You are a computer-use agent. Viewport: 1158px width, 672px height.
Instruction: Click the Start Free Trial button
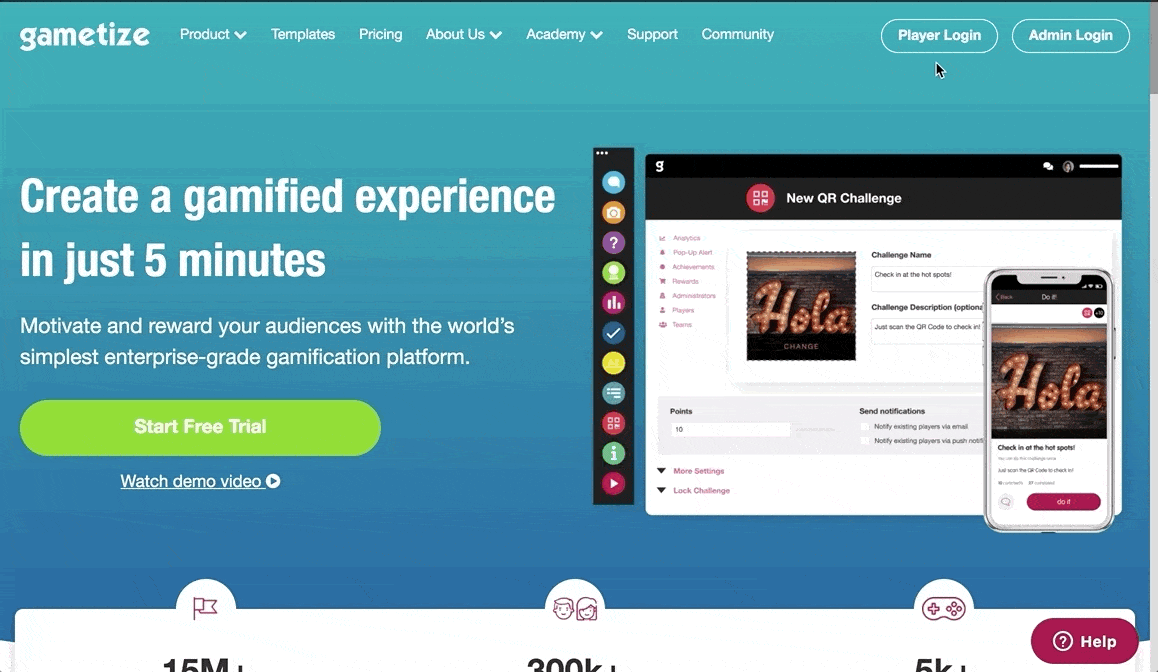pos(200,427)
